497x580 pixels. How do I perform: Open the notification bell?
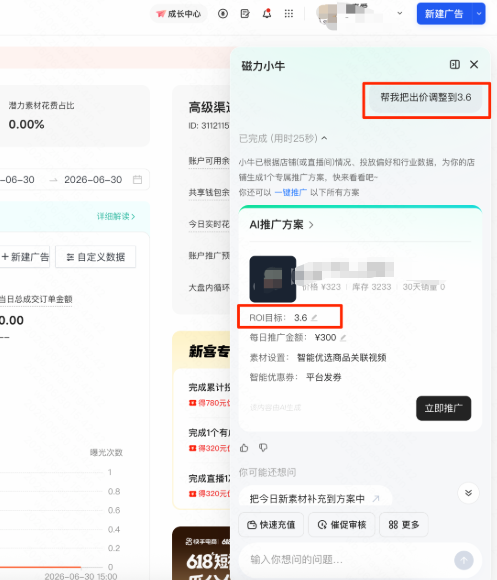267,14
